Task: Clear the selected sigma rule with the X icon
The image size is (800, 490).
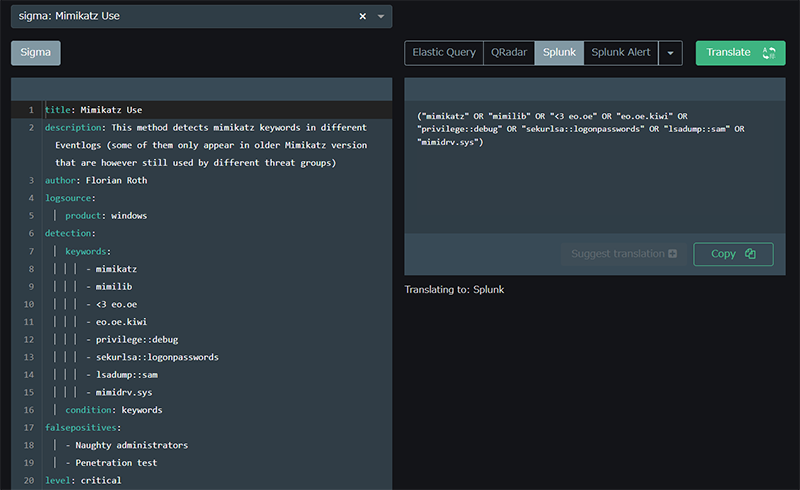Action: click(x=363, y=16)
